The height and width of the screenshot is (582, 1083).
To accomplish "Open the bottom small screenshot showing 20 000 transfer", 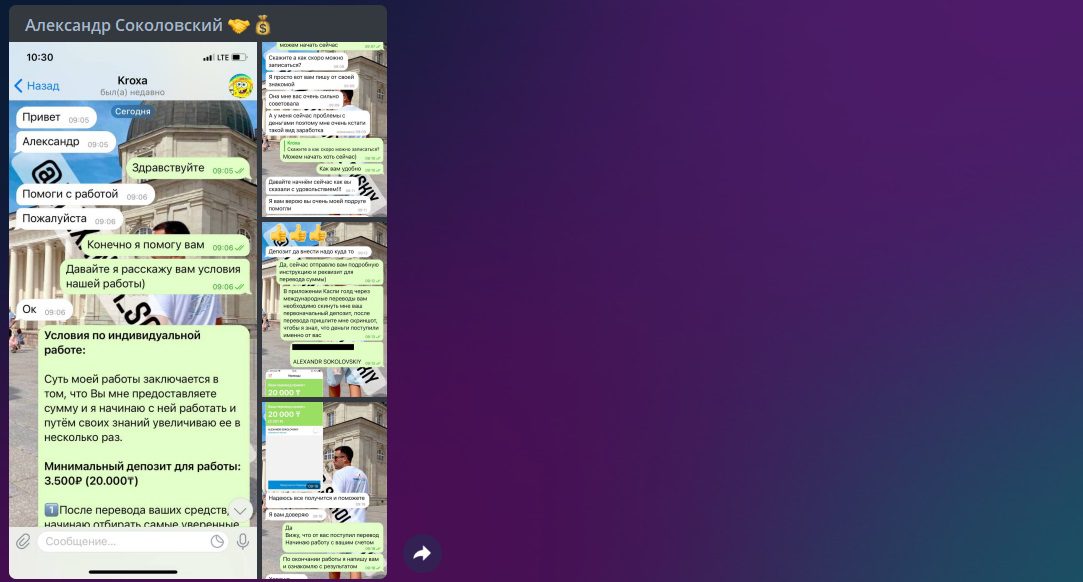I will [x=324, y=490].
